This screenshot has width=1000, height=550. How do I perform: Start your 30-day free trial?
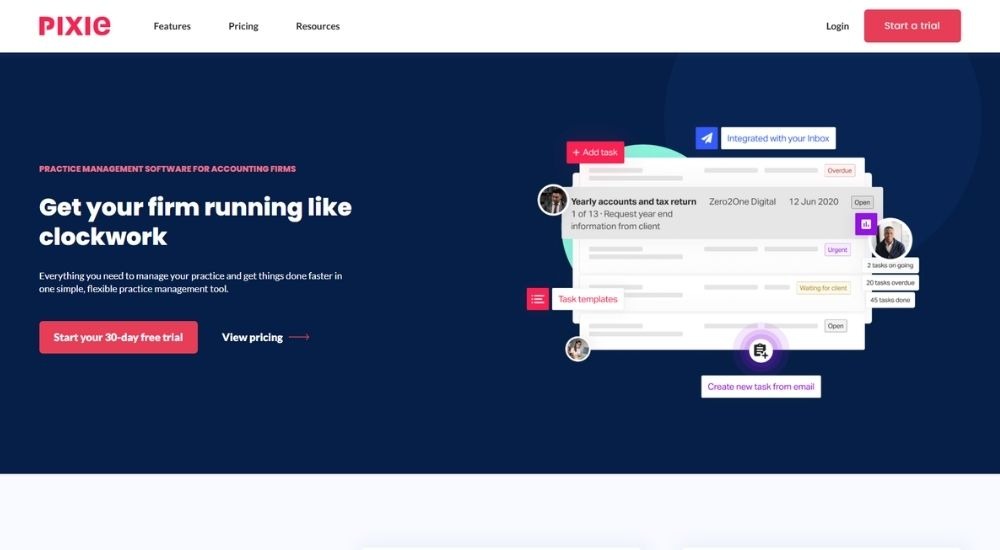(118, 337)
